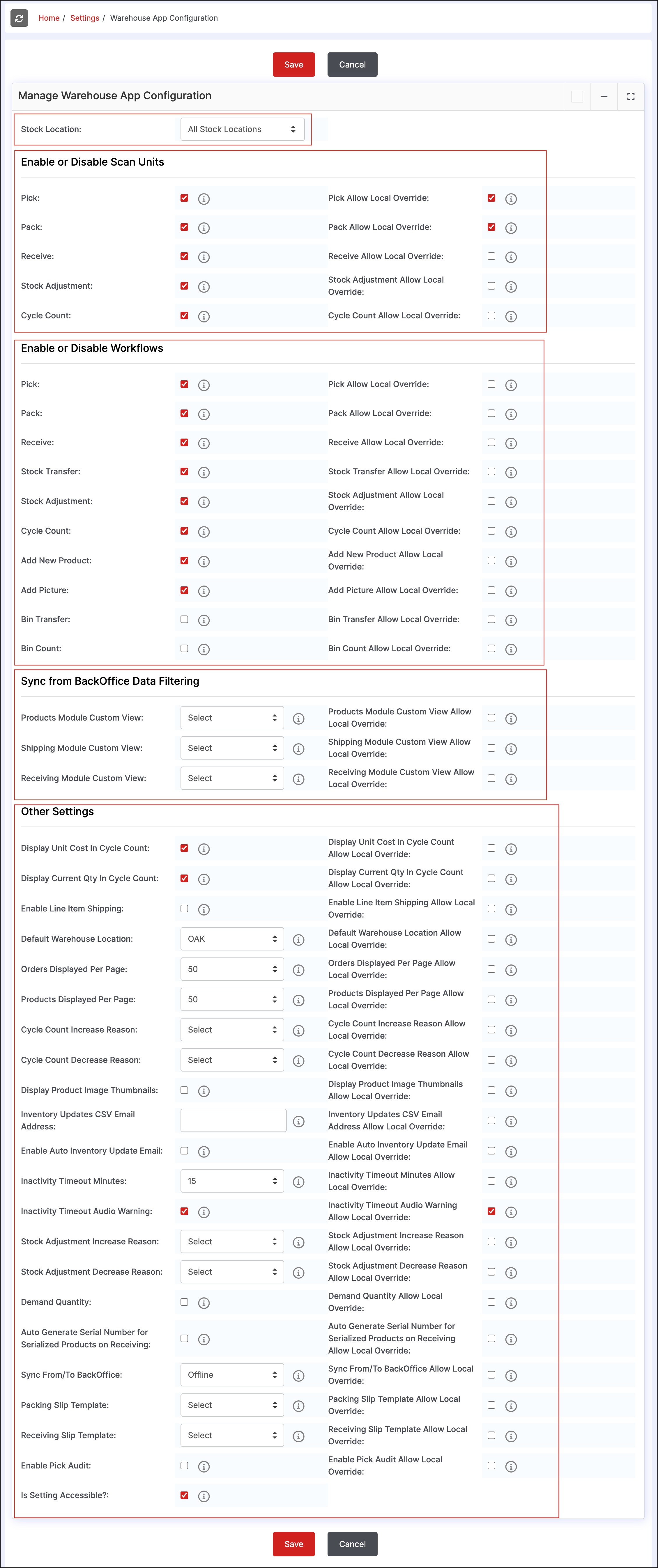Click the top red Save button
The height and width of the screenshot is (1568, 658).
[x=293, y=65]
